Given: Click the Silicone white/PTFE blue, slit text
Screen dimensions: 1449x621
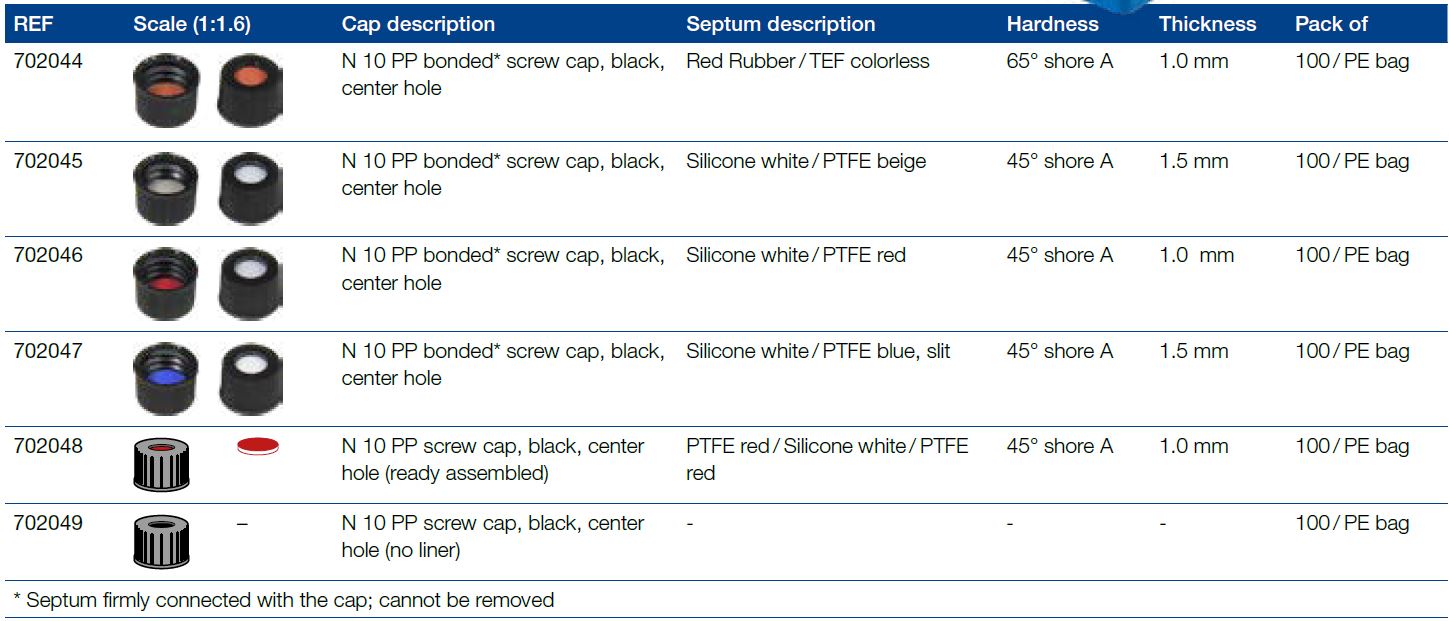Looking at the screenshot, I should tap(818, 351).
